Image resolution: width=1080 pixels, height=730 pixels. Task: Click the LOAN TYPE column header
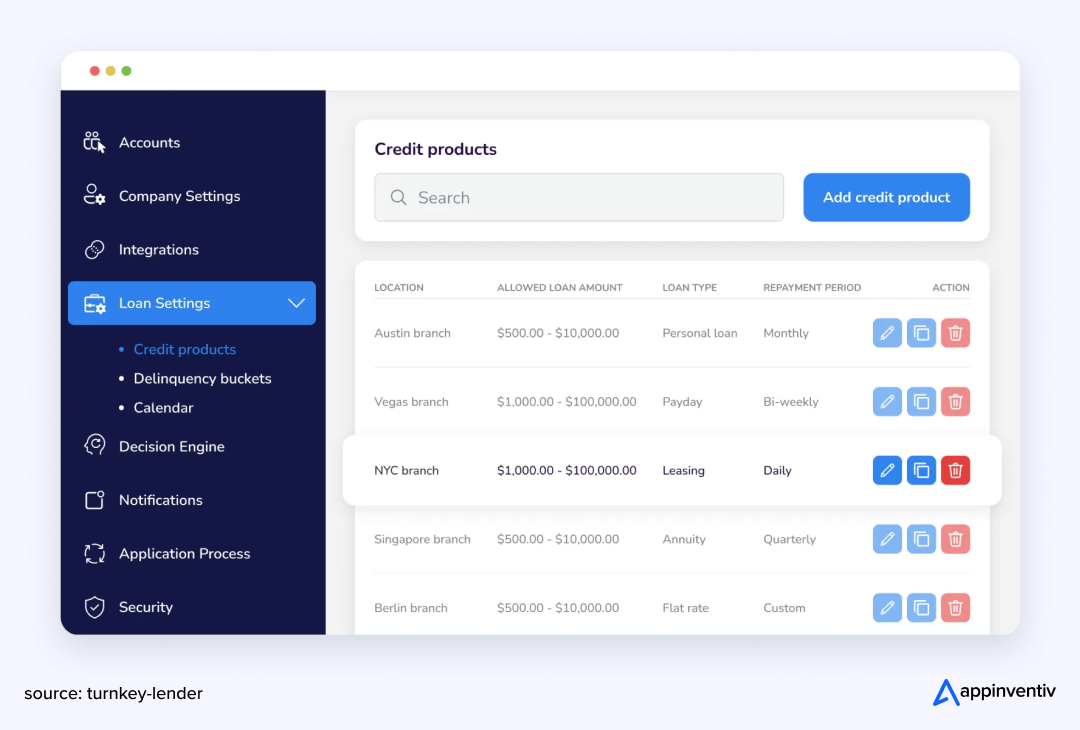pos(689,288)
